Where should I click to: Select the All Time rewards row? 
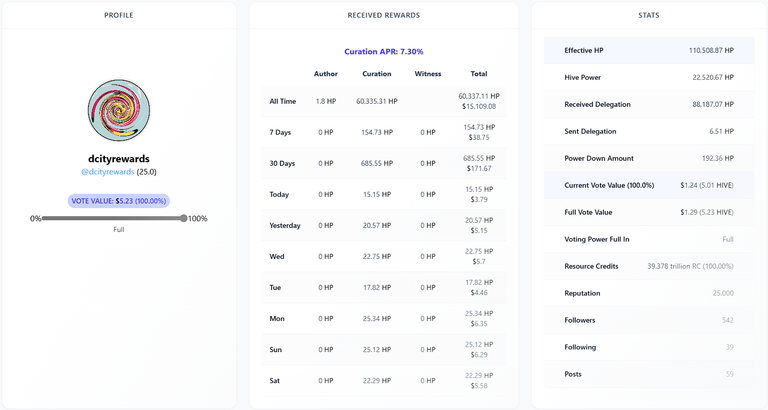[x=384, y=101]
